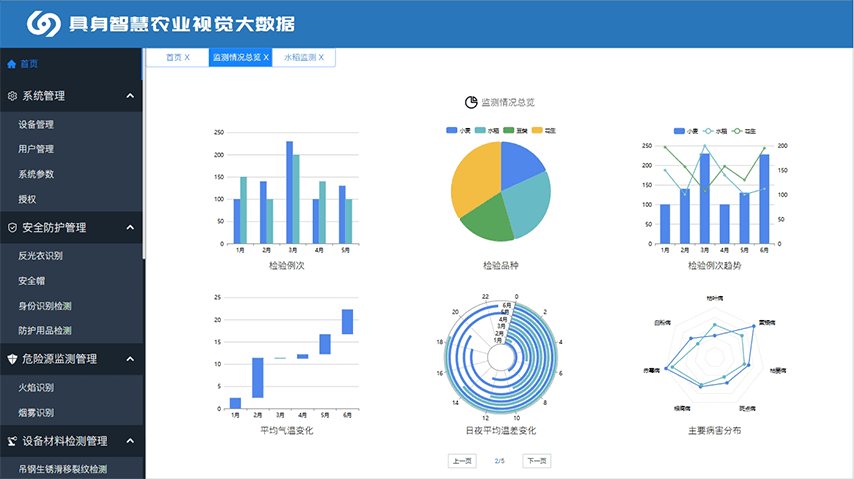Close the 监测情况总览 tab with its X
Screen dimensions: 854x479
pyautogui.click(x=266, y=57)
